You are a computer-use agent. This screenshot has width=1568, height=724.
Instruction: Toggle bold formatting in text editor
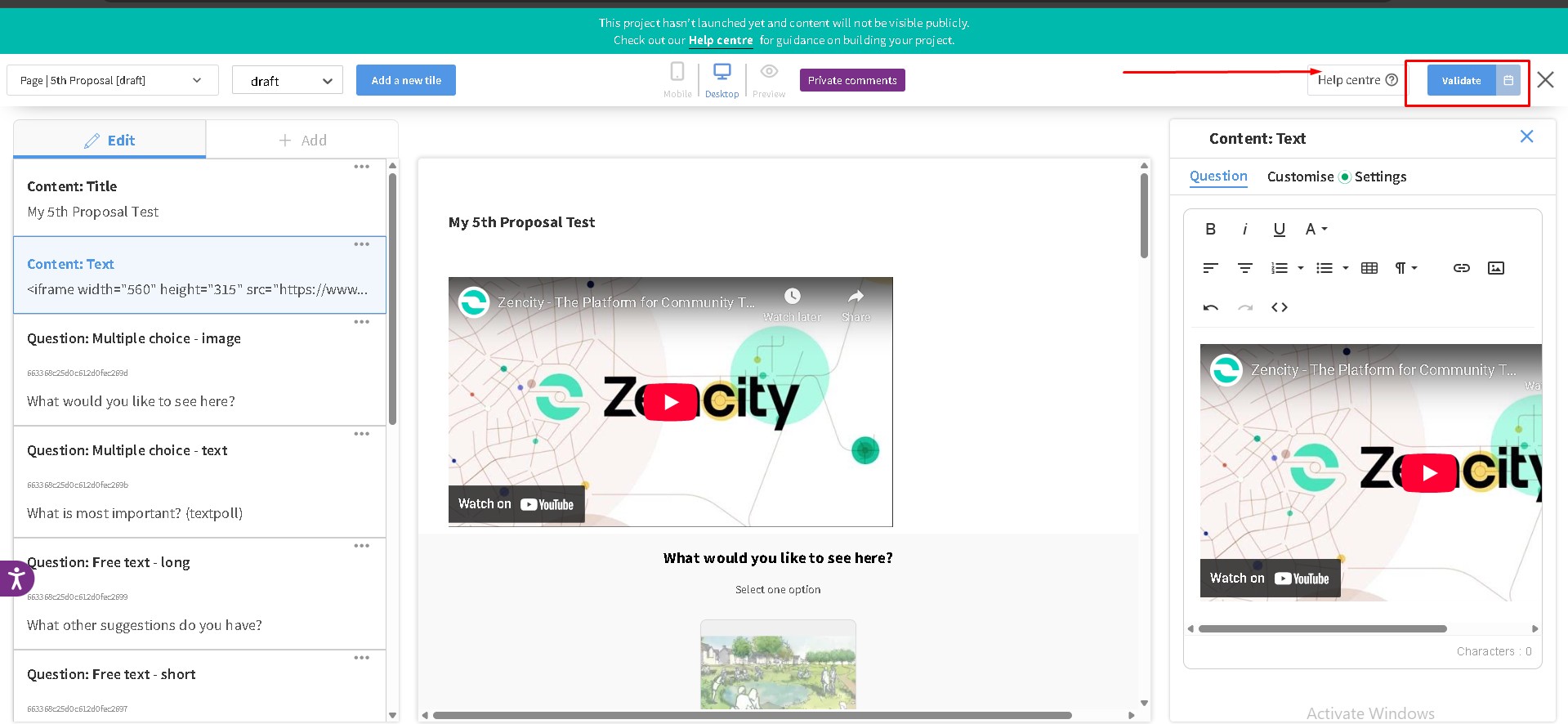point(1210,230)
